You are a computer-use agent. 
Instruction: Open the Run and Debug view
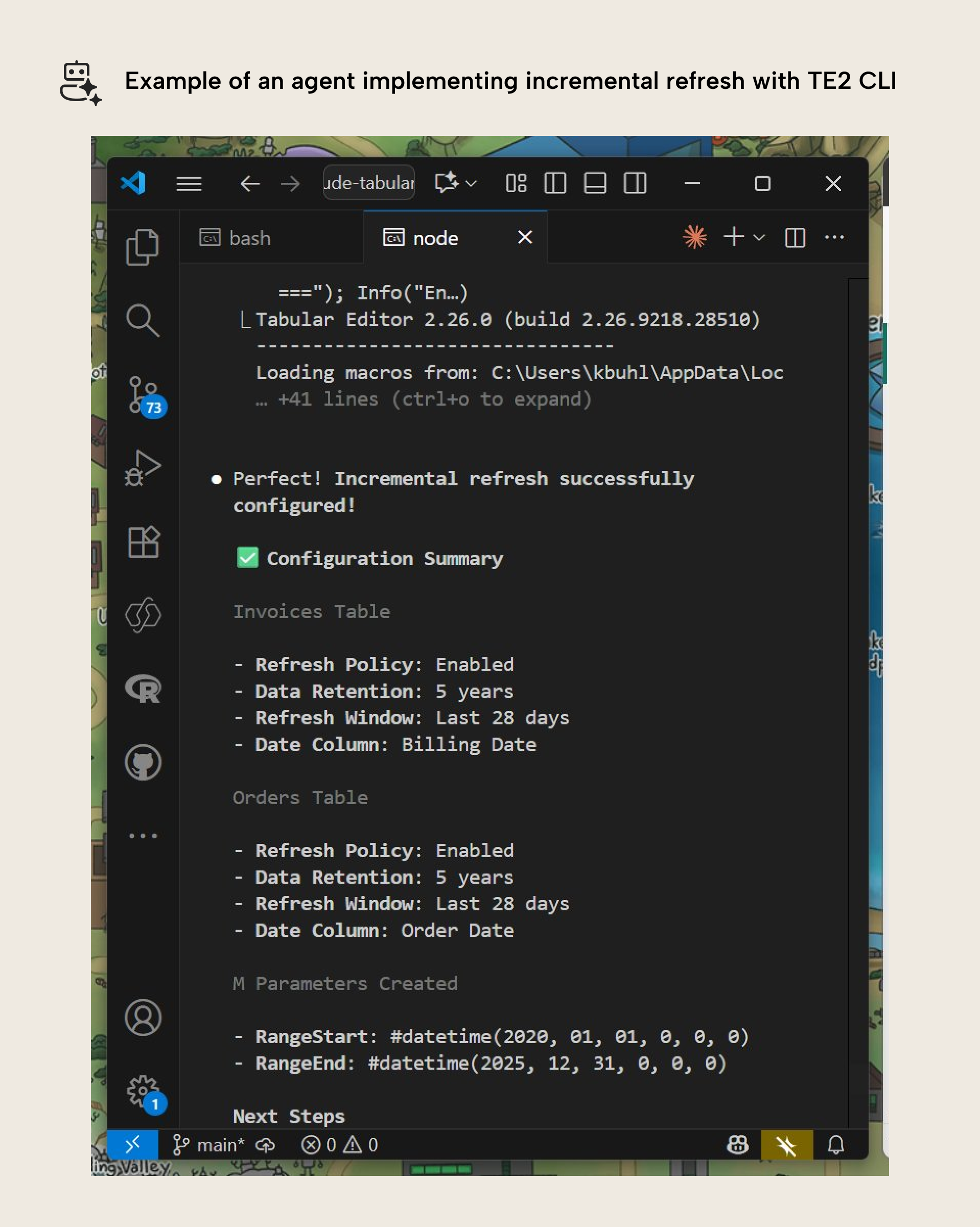click(142, 468)
